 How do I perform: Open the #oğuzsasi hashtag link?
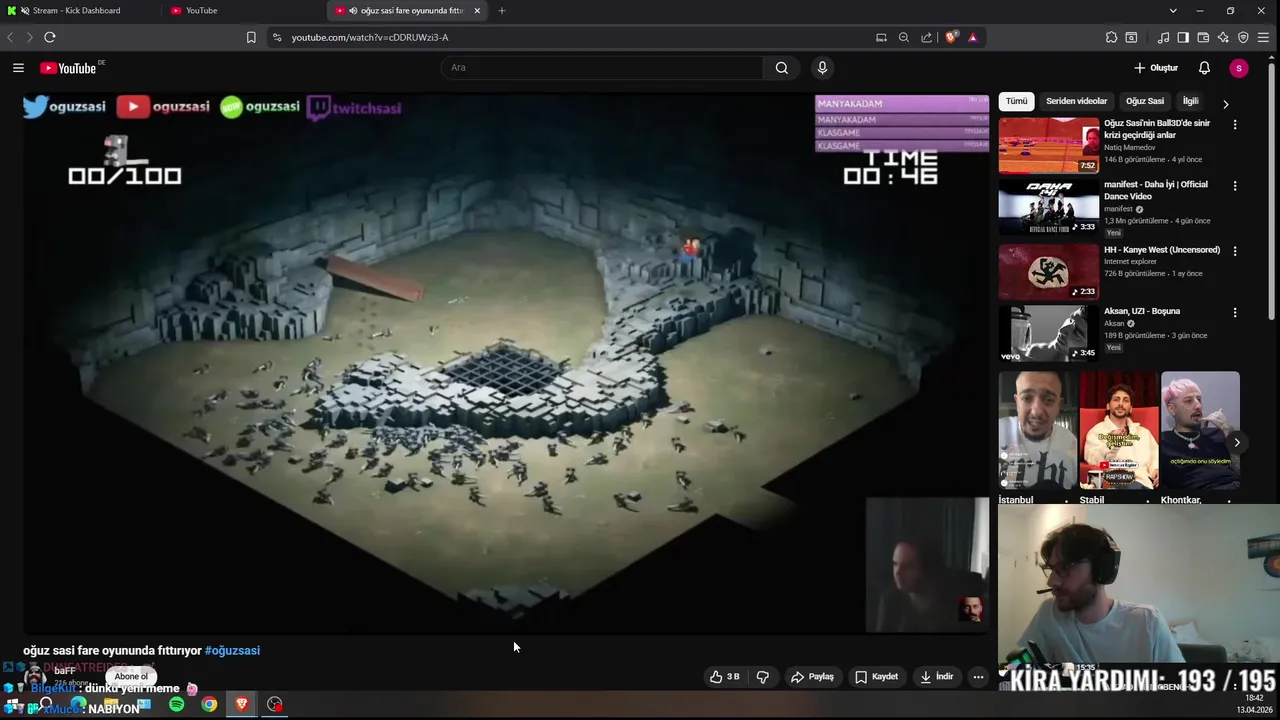[x=232, y=650]
